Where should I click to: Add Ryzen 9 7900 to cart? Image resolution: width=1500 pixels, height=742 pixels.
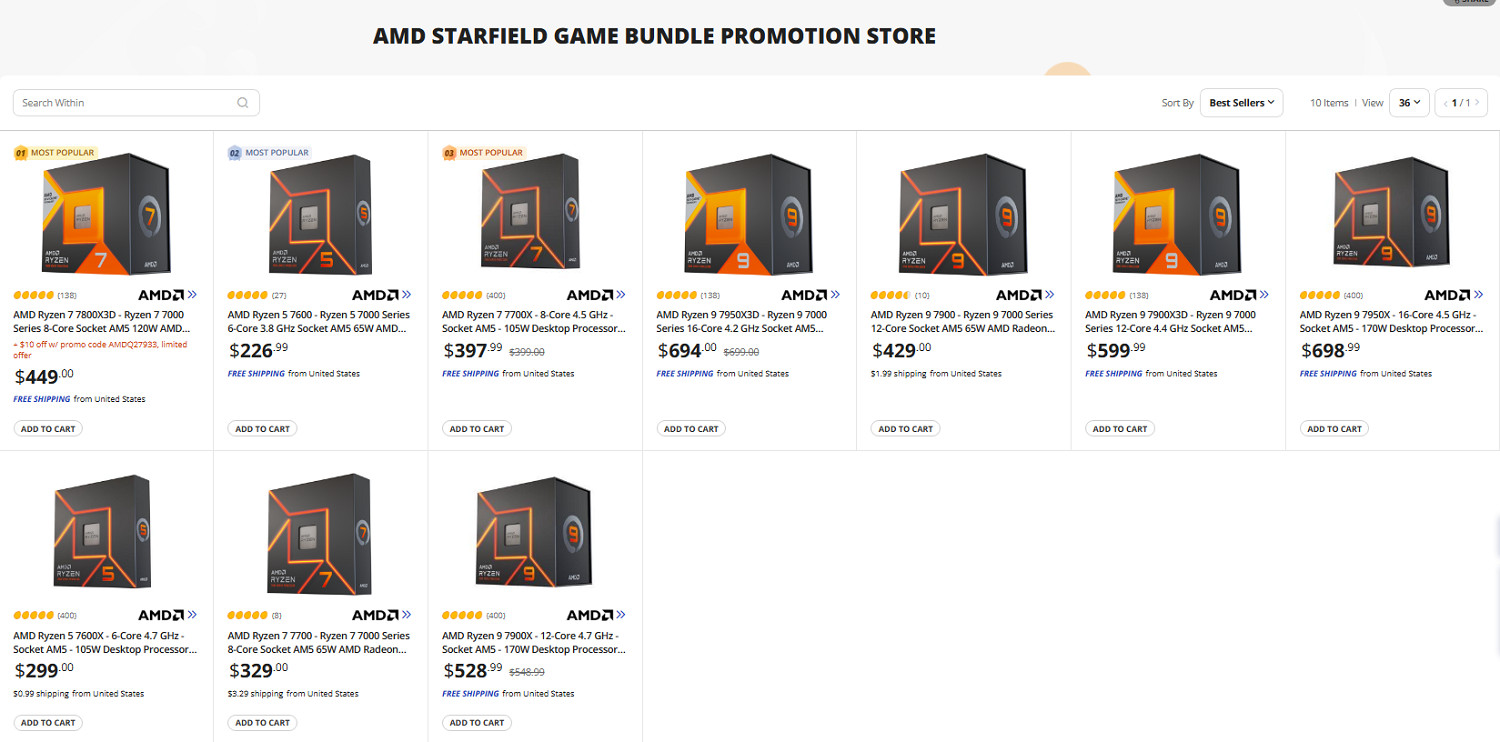pos(905,429)
